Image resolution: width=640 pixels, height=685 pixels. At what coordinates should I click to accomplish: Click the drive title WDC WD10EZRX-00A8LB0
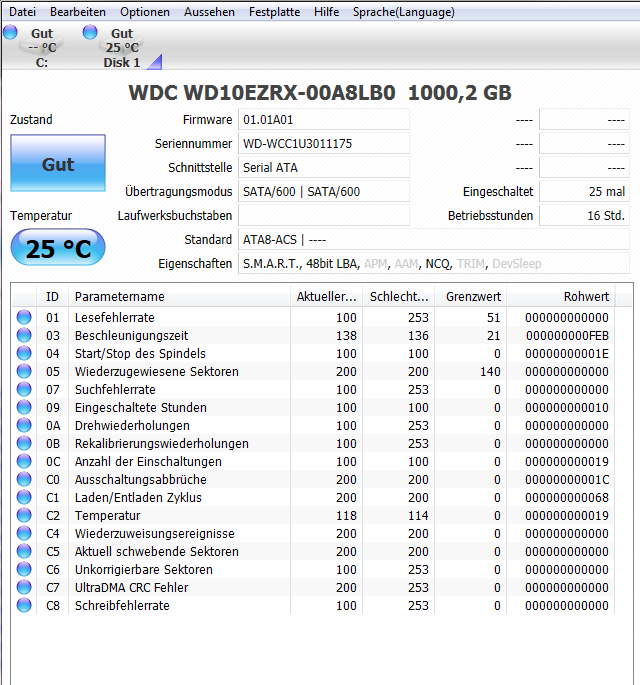pyautogui.click(x=262, y=93)
